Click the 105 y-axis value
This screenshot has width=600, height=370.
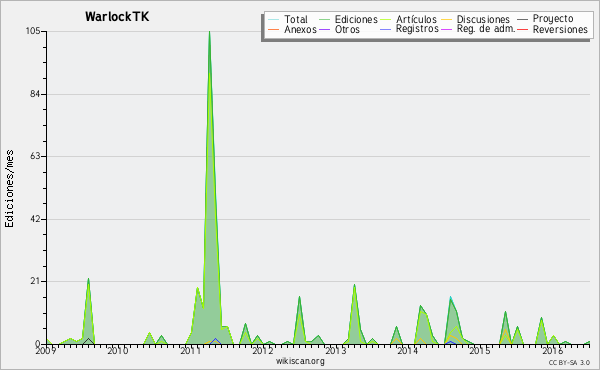(x=33, y=31)
